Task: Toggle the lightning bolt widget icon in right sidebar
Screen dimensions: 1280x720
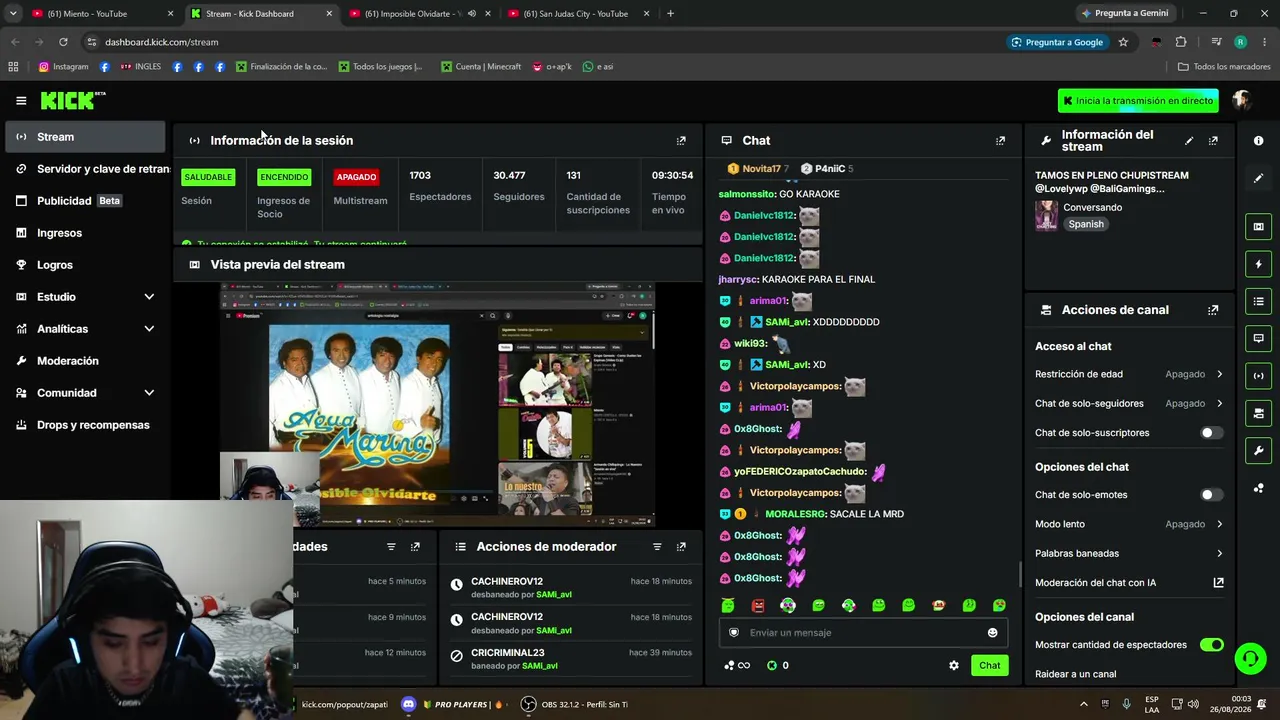Action: [1258, 264]
